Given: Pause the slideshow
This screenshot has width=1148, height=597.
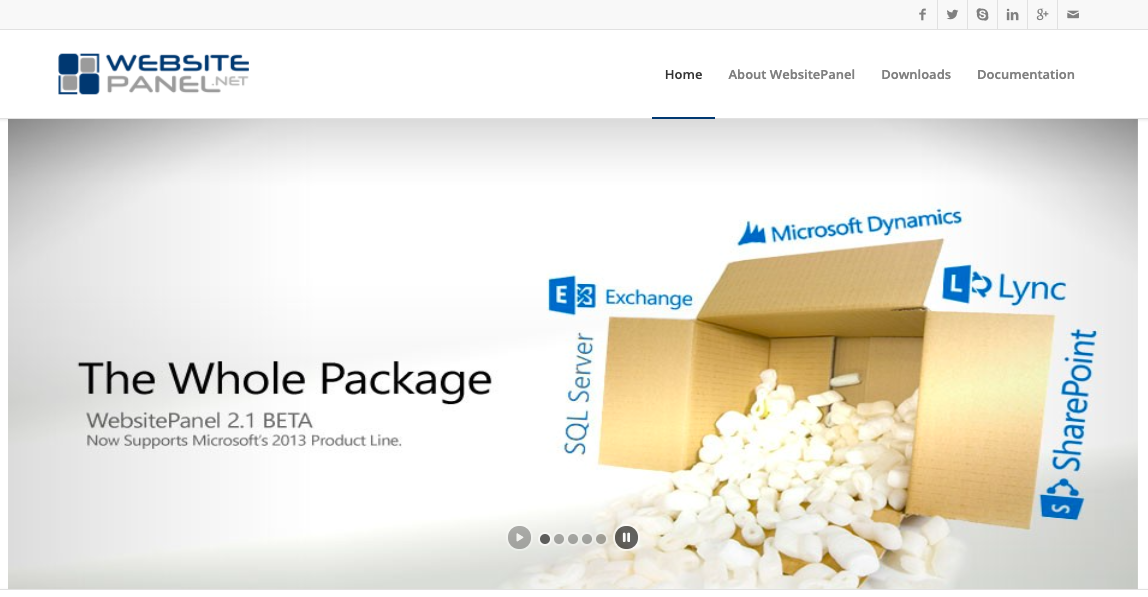Looking at the screenshot, I should coord(626,538).
